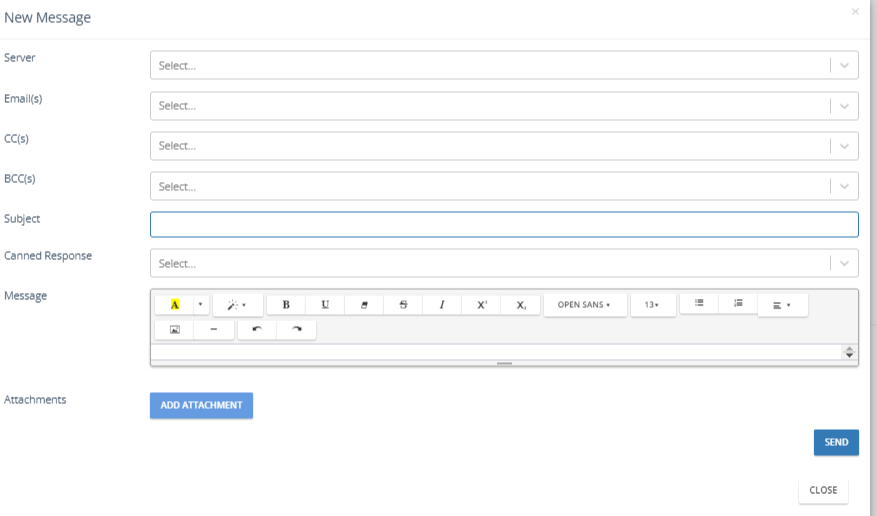Toggle italic text formatting

(x=442, y=305)
